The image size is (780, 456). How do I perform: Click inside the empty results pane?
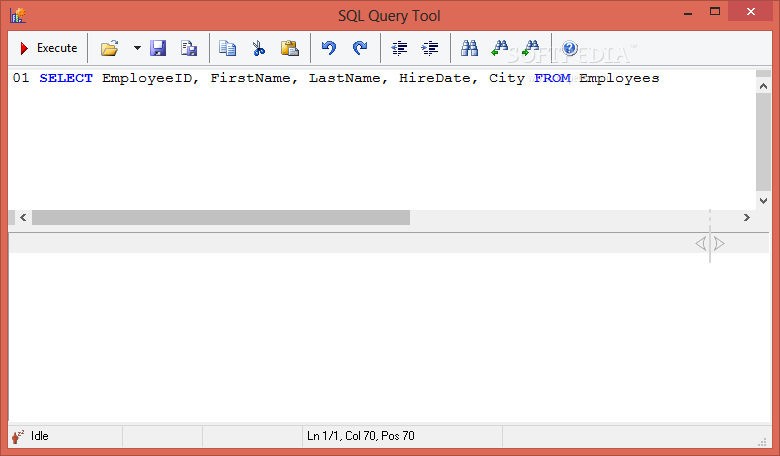pos(390,338)
